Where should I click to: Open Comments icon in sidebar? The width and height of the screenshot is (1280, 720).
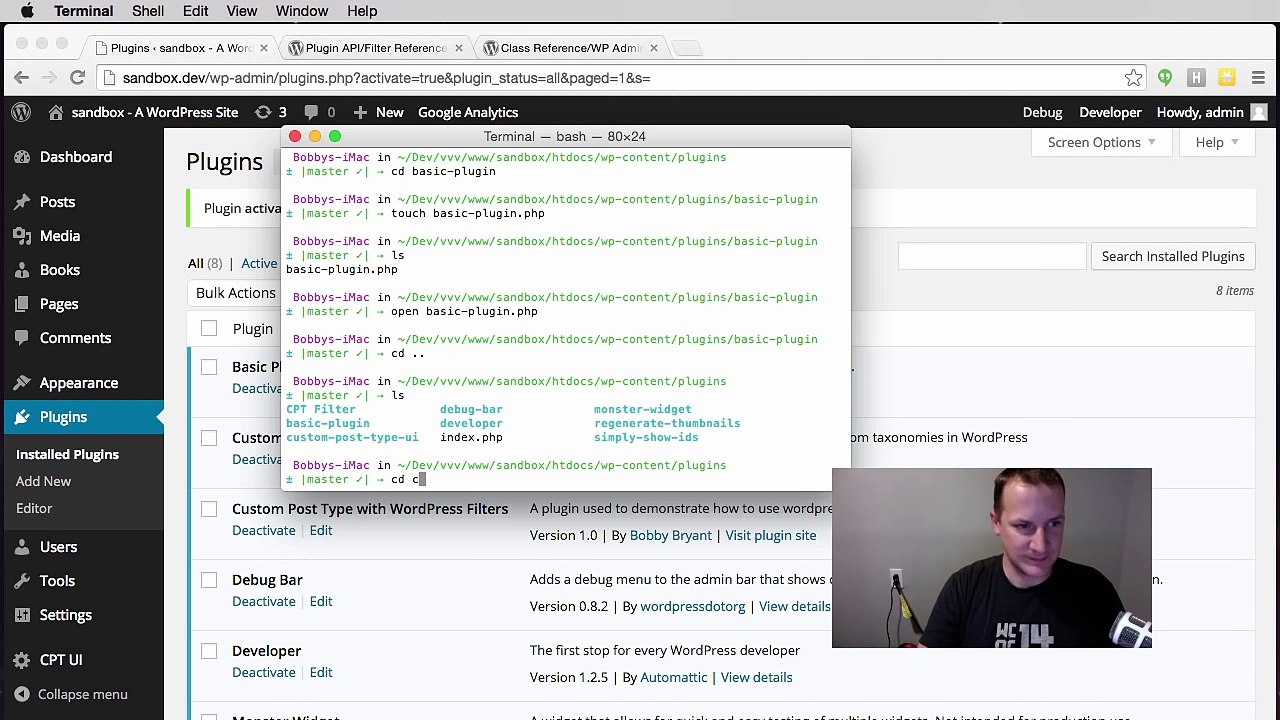21,338
